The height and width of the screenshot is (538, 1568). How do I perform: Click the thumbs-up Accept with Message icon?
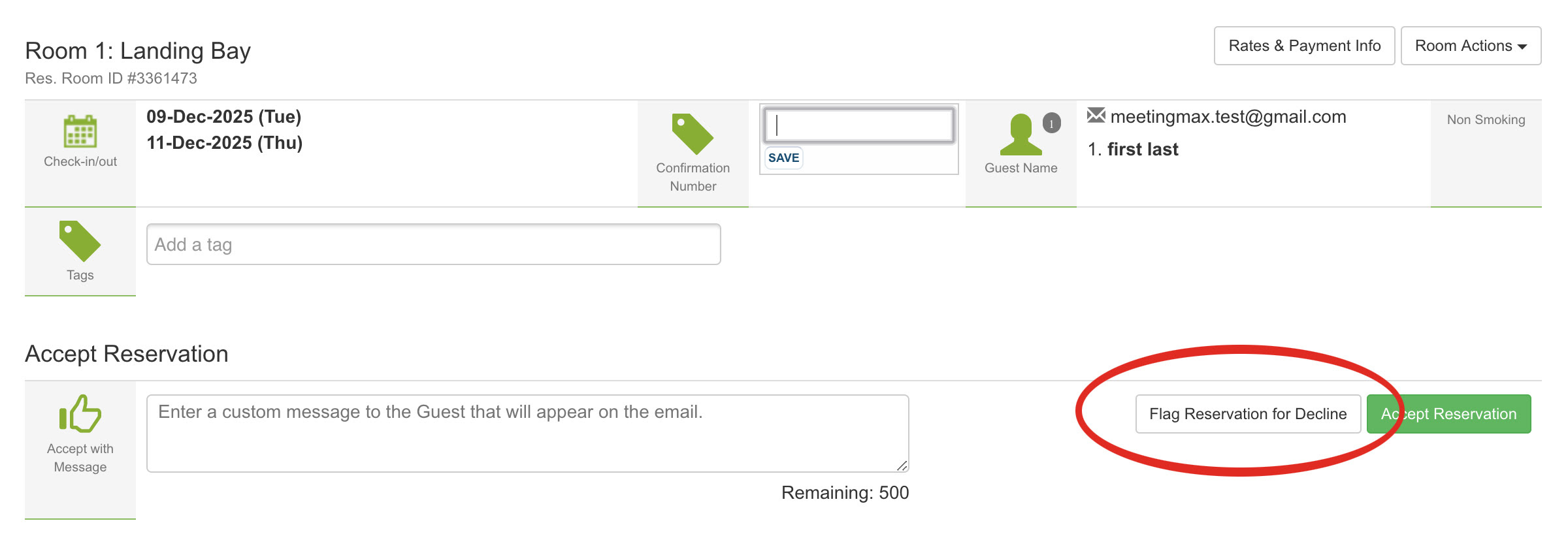tap(80, 413)
